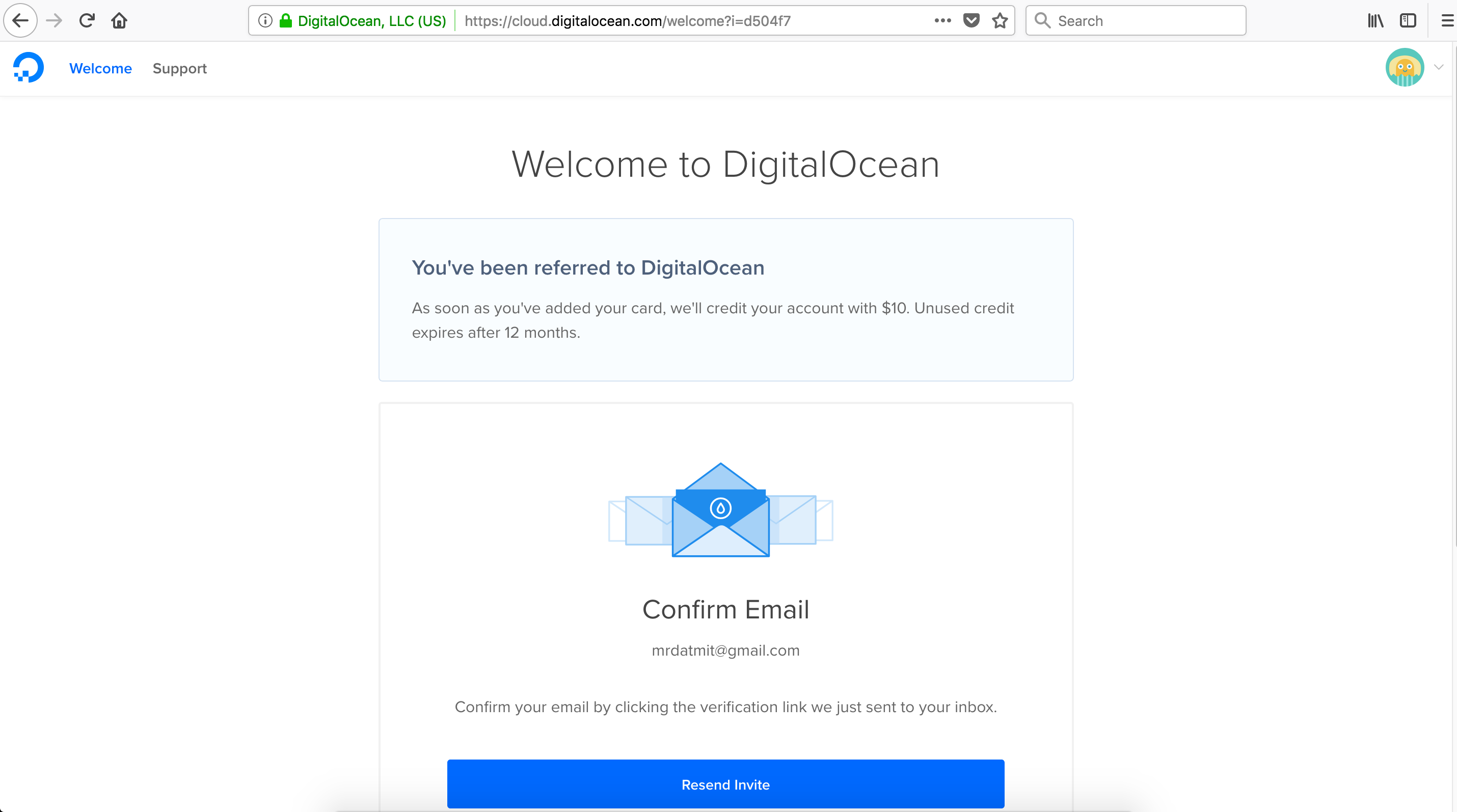Viewport: 1457px width, 812px height.
Task: Open the Firefox hamburger menu
Action: [x=1448, y=21]
